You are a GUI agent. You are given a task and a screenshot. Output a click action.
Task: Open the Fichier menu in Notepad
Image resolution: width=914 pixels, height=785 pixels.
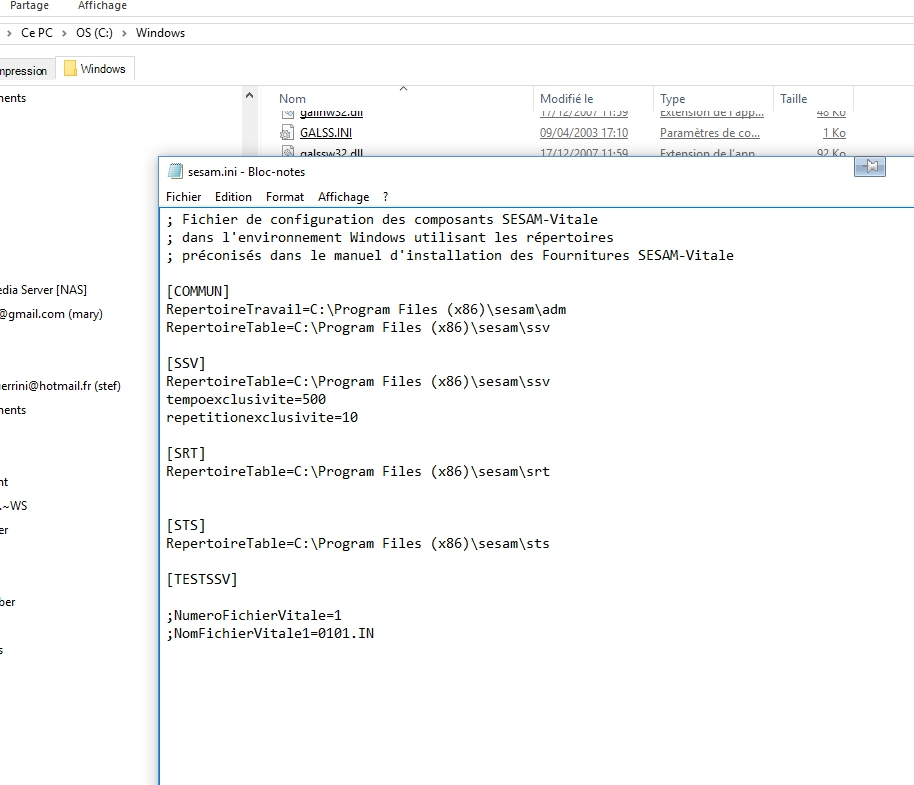point(183,197)
